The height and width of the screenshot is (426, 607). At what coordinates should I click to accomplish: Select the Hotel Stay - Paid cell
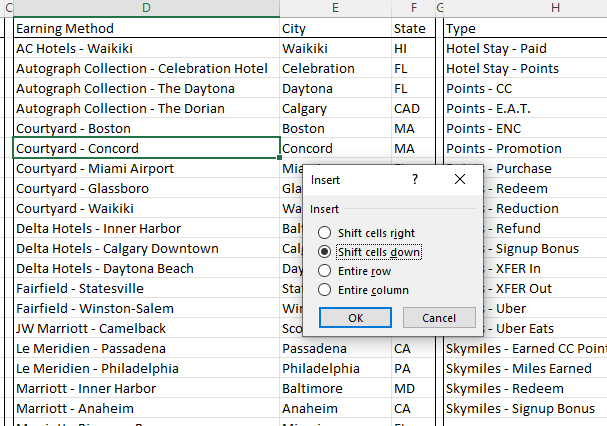(525, 48)
